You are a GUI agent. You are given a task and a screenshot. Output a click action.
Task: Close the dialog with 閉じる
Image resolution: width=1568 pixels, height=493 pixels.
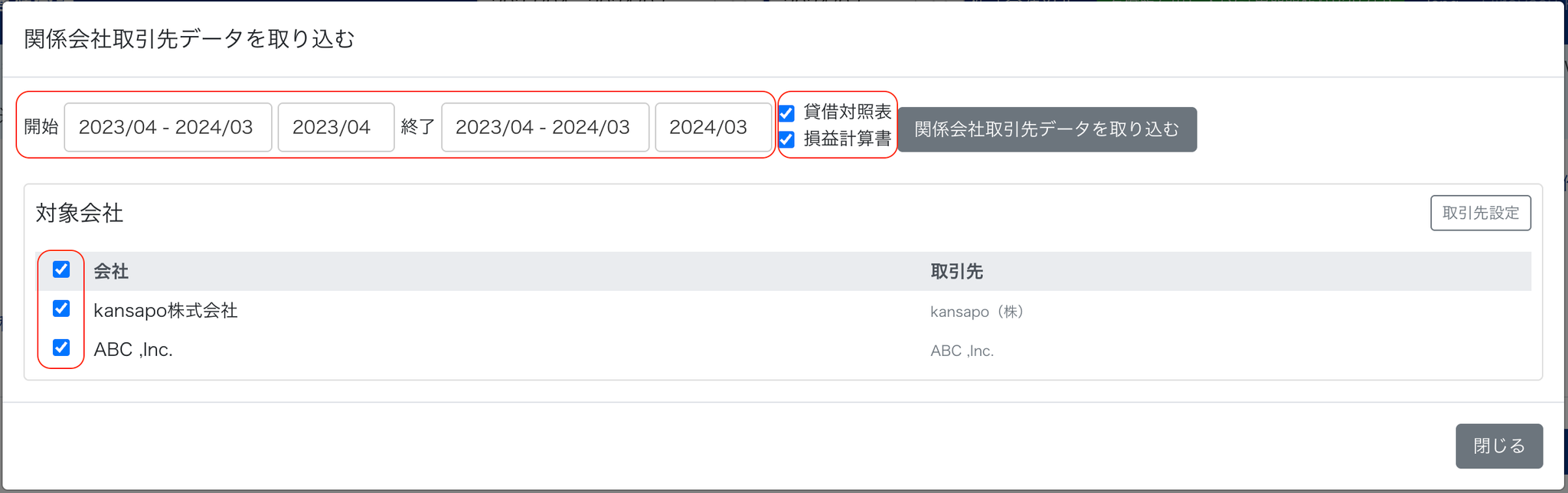click(1499, 446)
